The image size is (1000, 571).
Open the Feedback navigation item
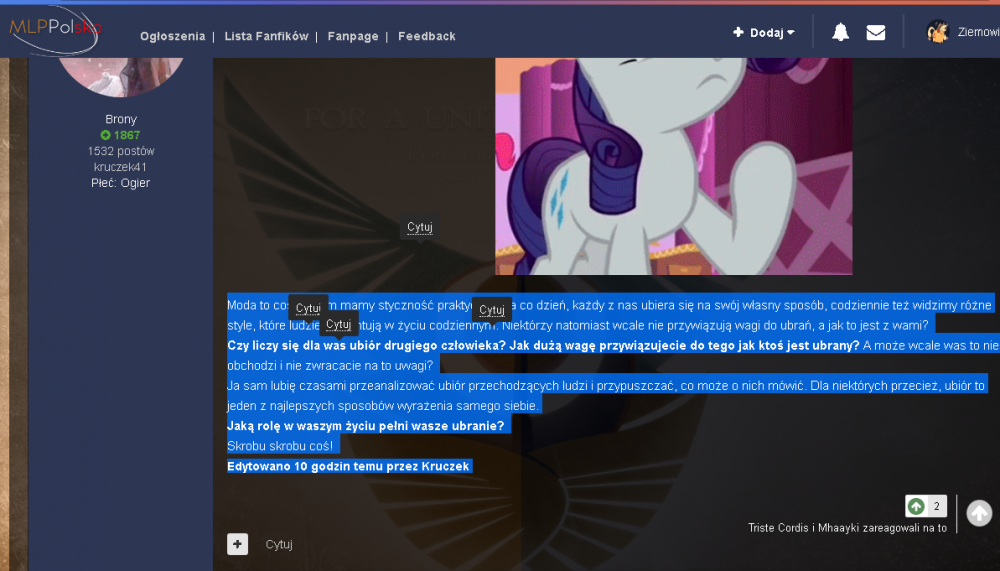(427, 36)
